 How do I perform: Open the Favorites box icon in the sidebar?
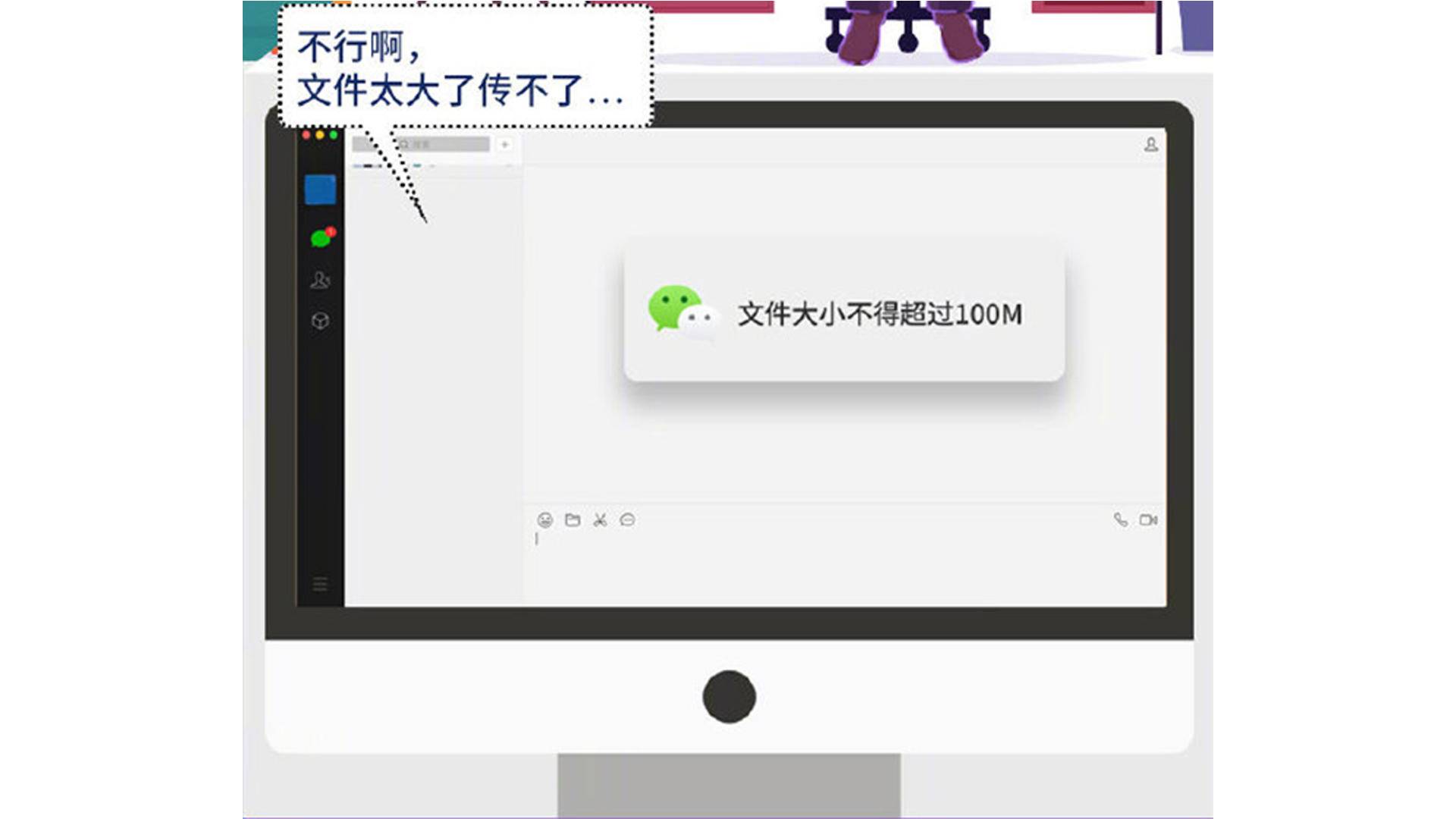320,320
